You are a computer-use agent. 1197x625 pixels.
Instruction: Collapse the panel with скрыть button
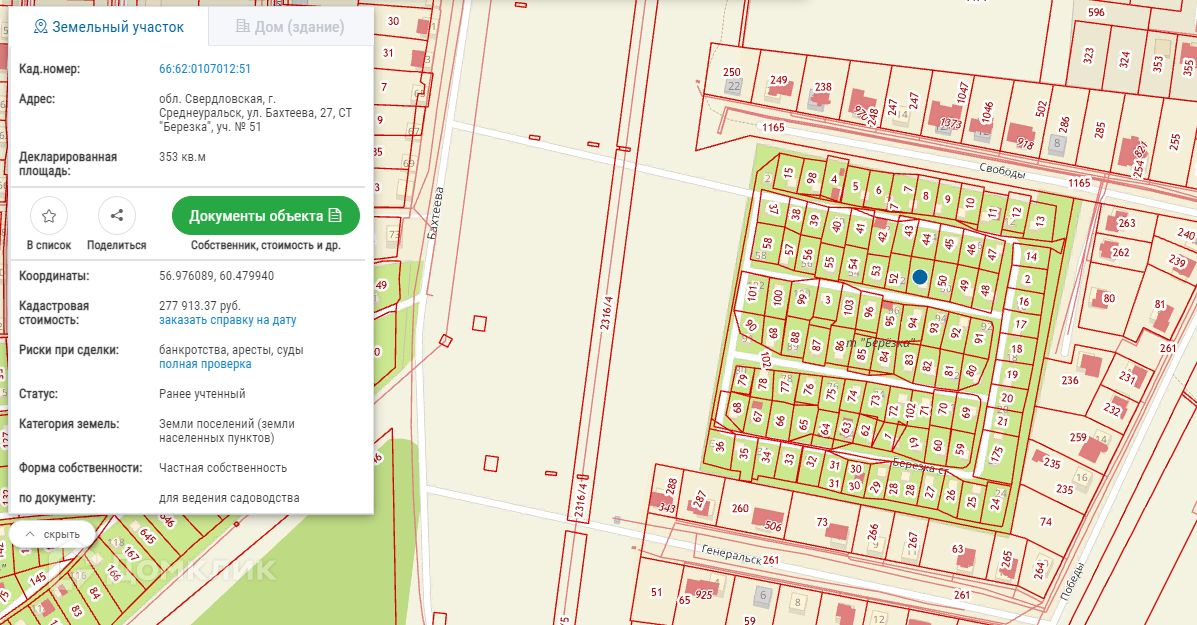[x=53, y=535]
